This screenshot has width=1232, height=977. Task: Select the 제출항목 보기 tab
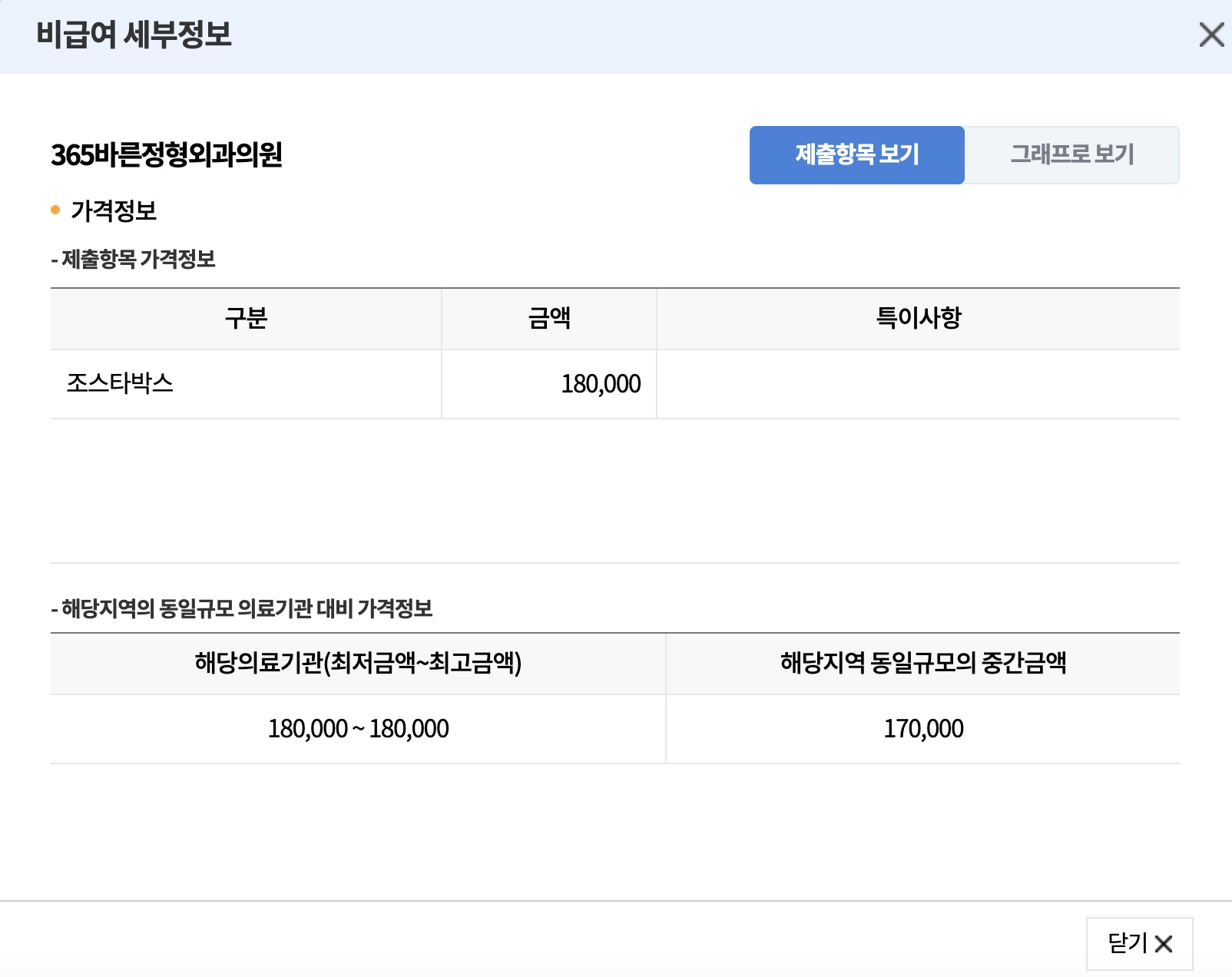coord(857,154)
